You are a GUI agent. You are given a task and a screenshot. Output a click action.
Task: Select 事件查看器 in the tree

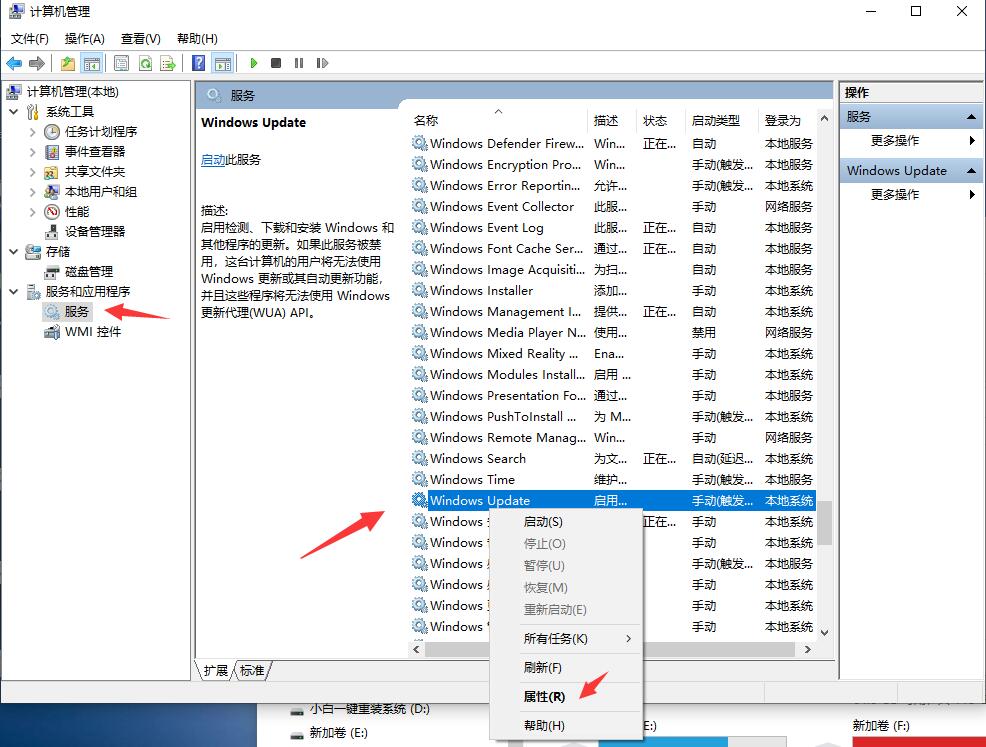tap(95, 152)
